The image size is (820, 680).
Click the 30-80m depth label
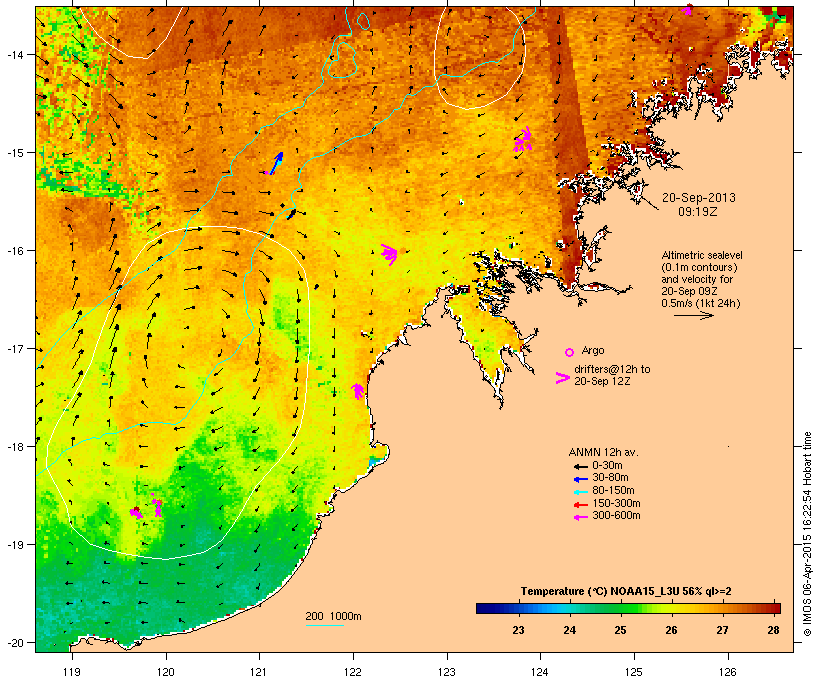[x=610, y=478]
